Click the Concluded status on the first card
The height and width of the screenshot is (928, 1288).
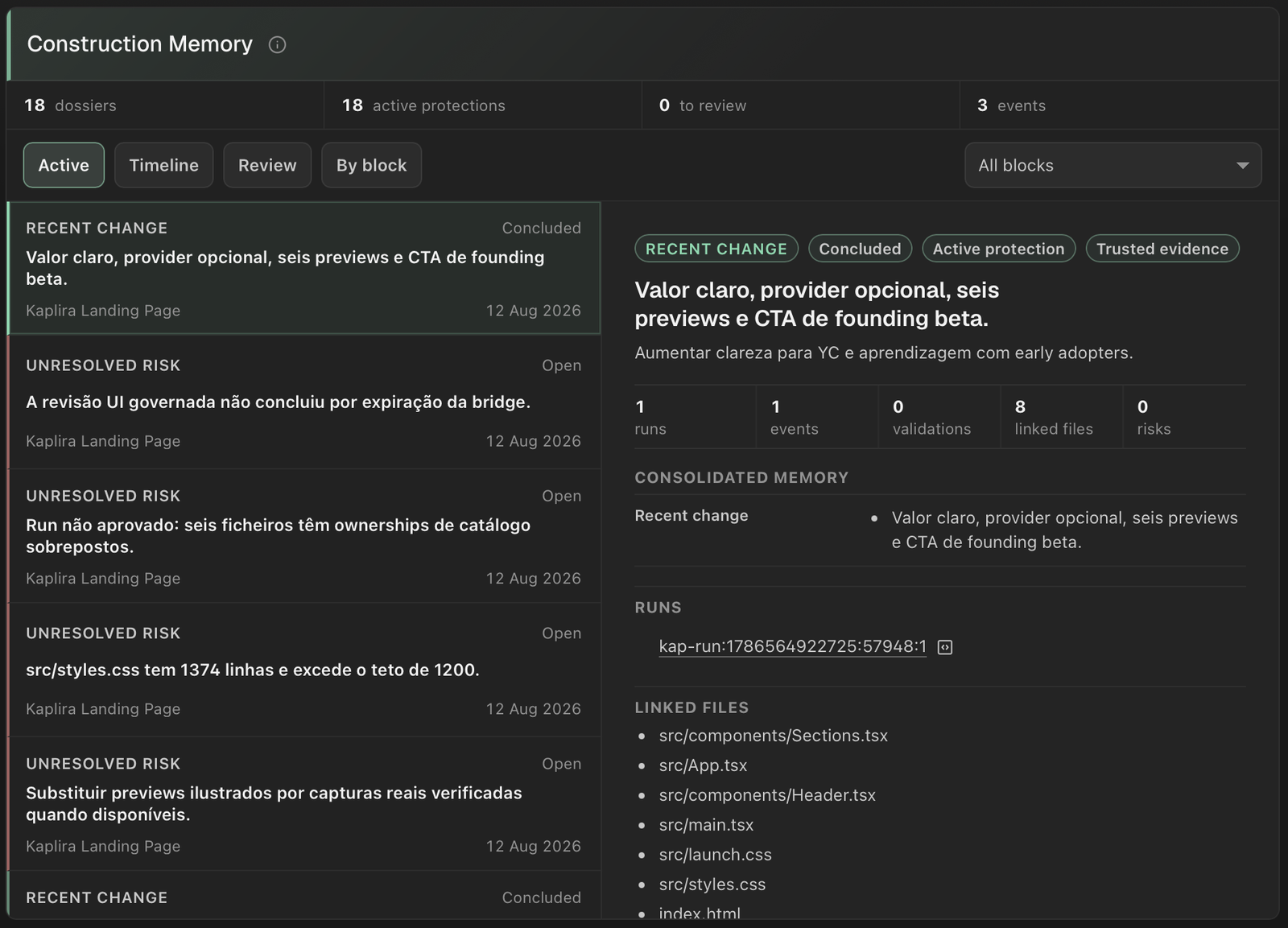[541, 228]
